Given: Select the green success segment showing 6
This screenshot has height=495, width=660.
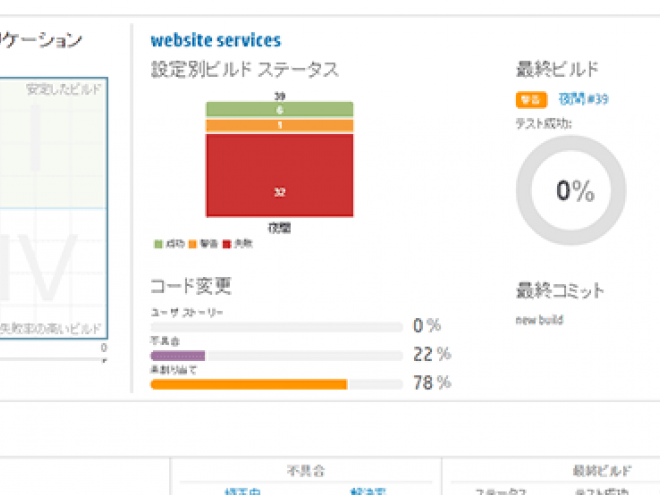Looking at the screenshot, I should click(279, 109).
